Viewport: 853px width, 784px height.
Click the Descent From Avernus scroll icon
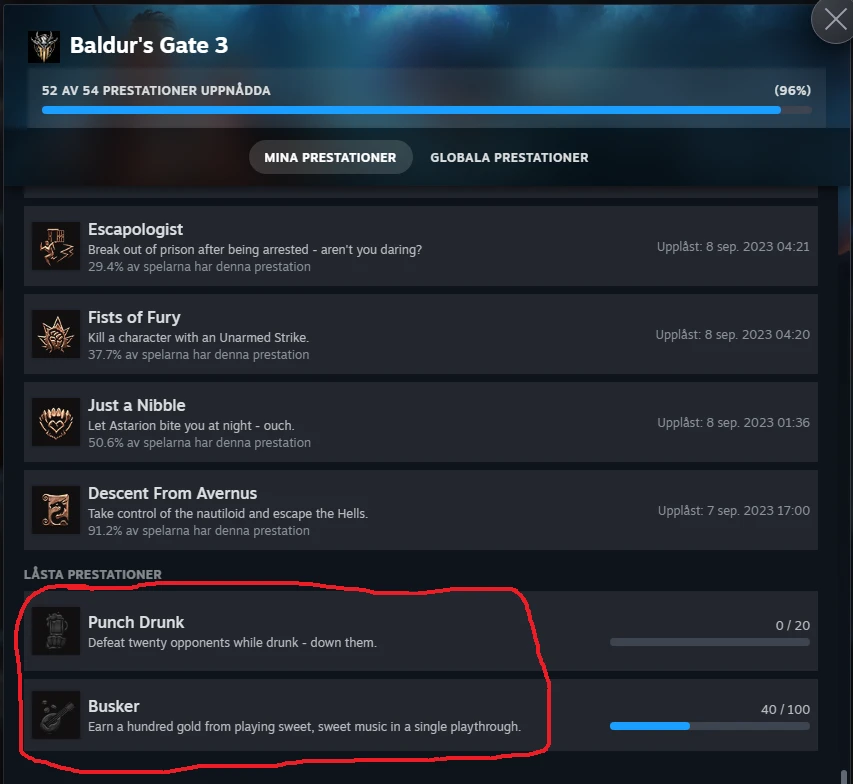[x=56, y=510]
